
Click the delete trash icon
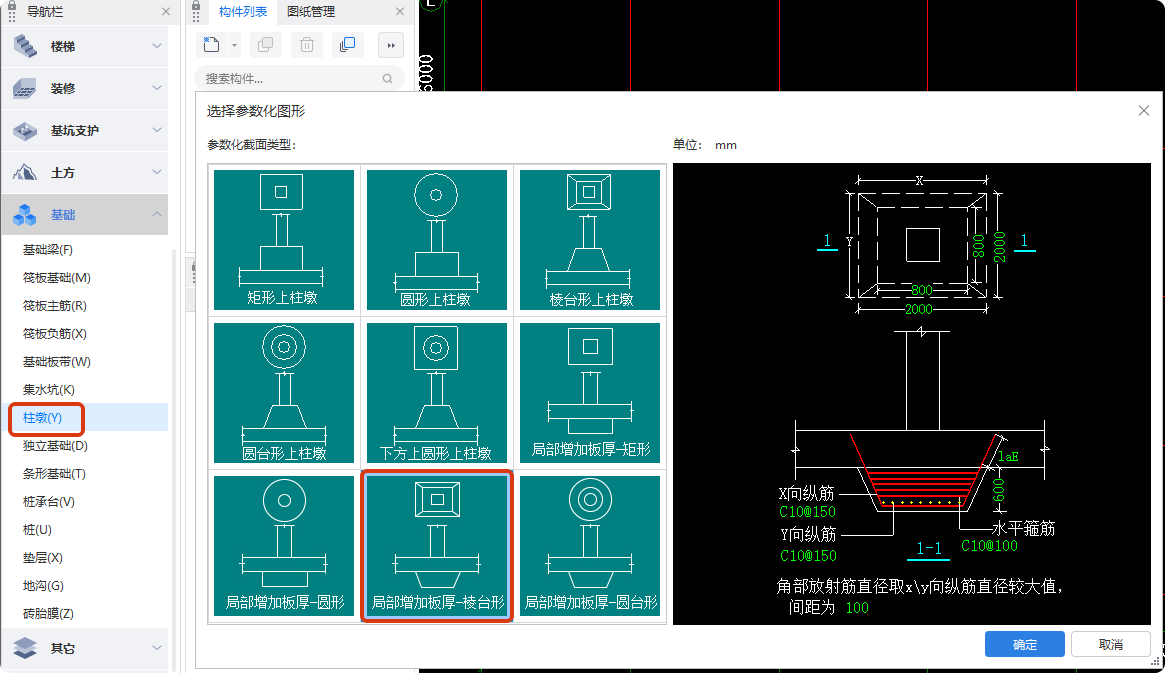coord(307,45)
